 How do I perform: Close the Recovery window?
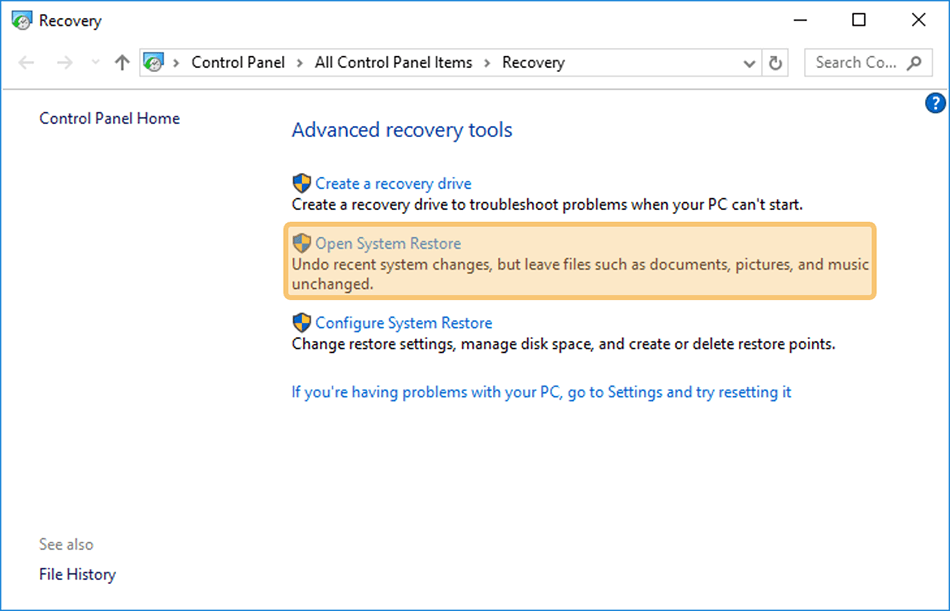click(918, 20)
